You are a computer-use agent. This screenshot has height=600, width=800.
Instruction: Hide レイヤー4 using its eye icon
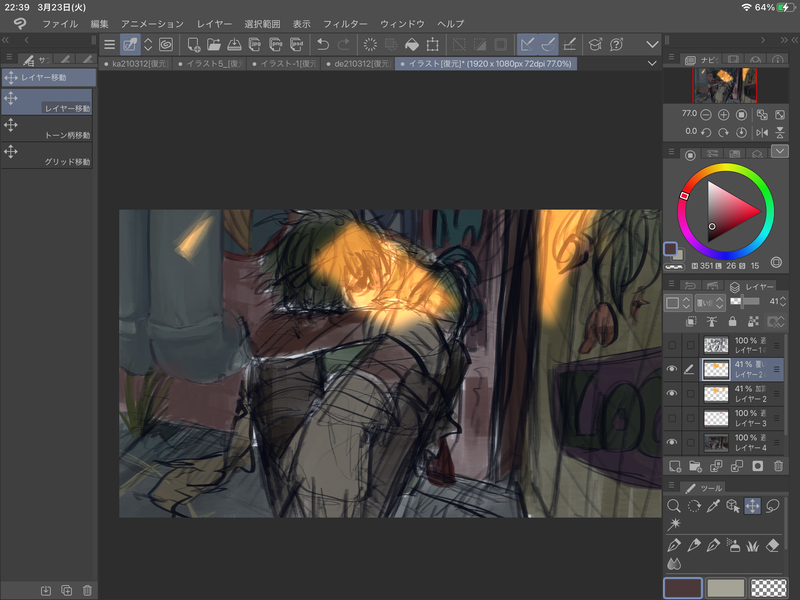672,442
